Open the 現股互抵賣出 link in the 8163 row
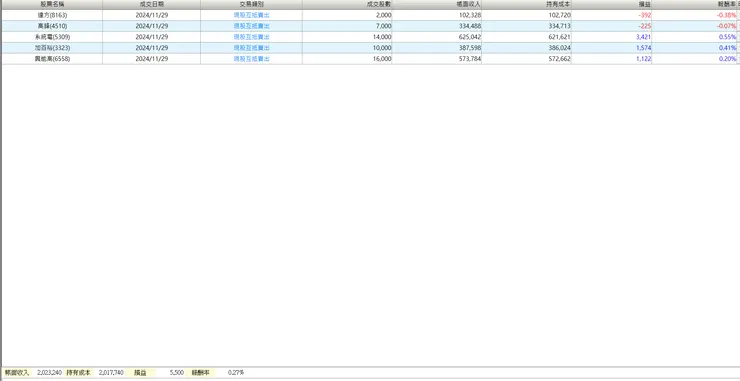740x381 pixels. 252,15
